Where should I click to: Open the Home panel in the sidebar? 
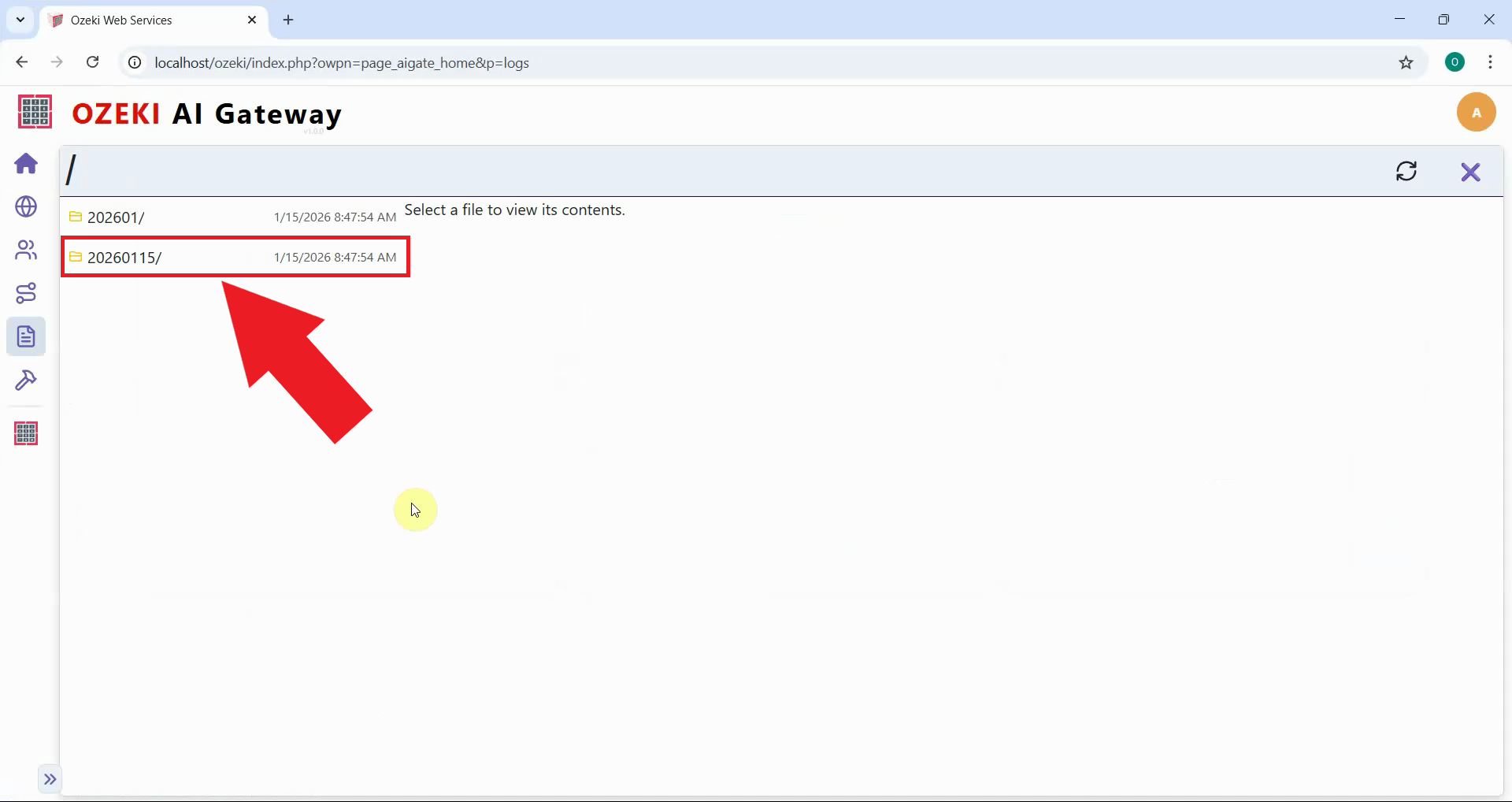[26, 164]
